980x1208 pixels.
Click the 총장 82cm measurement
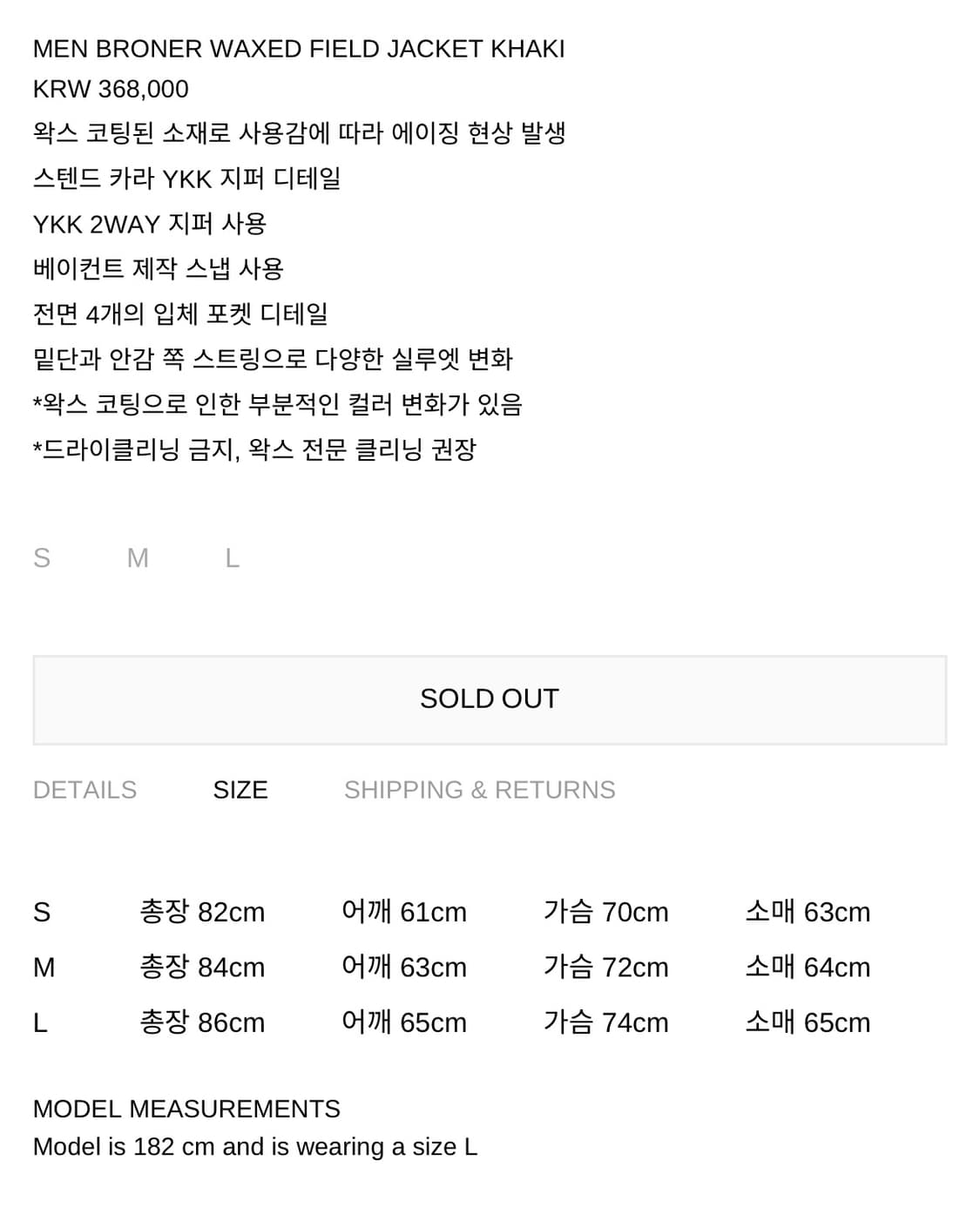coord(202,912)
